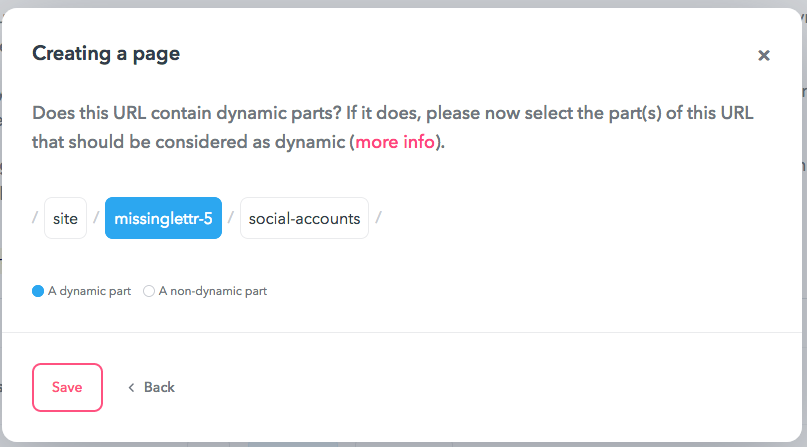Choose the dynamic part radio circle
This screenshot has width=807, height=447.
(38, 291)
